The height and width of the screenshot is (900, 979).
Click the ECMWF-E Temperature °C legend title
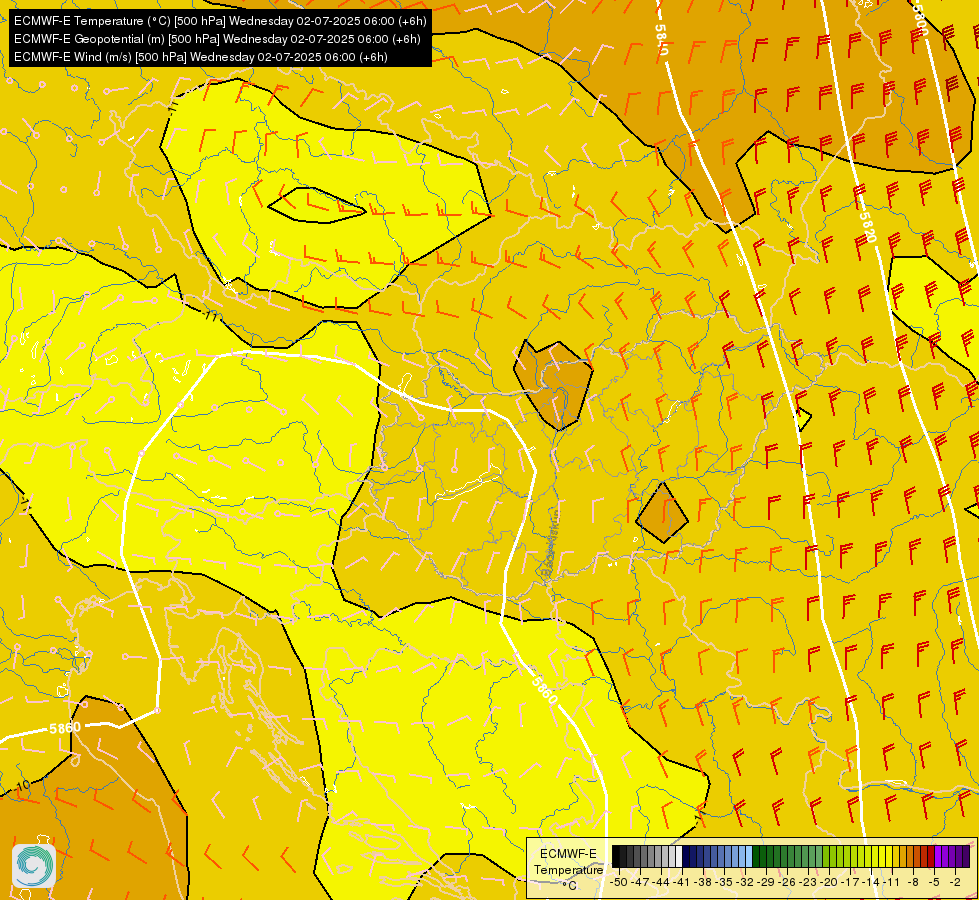pos(569,869)
